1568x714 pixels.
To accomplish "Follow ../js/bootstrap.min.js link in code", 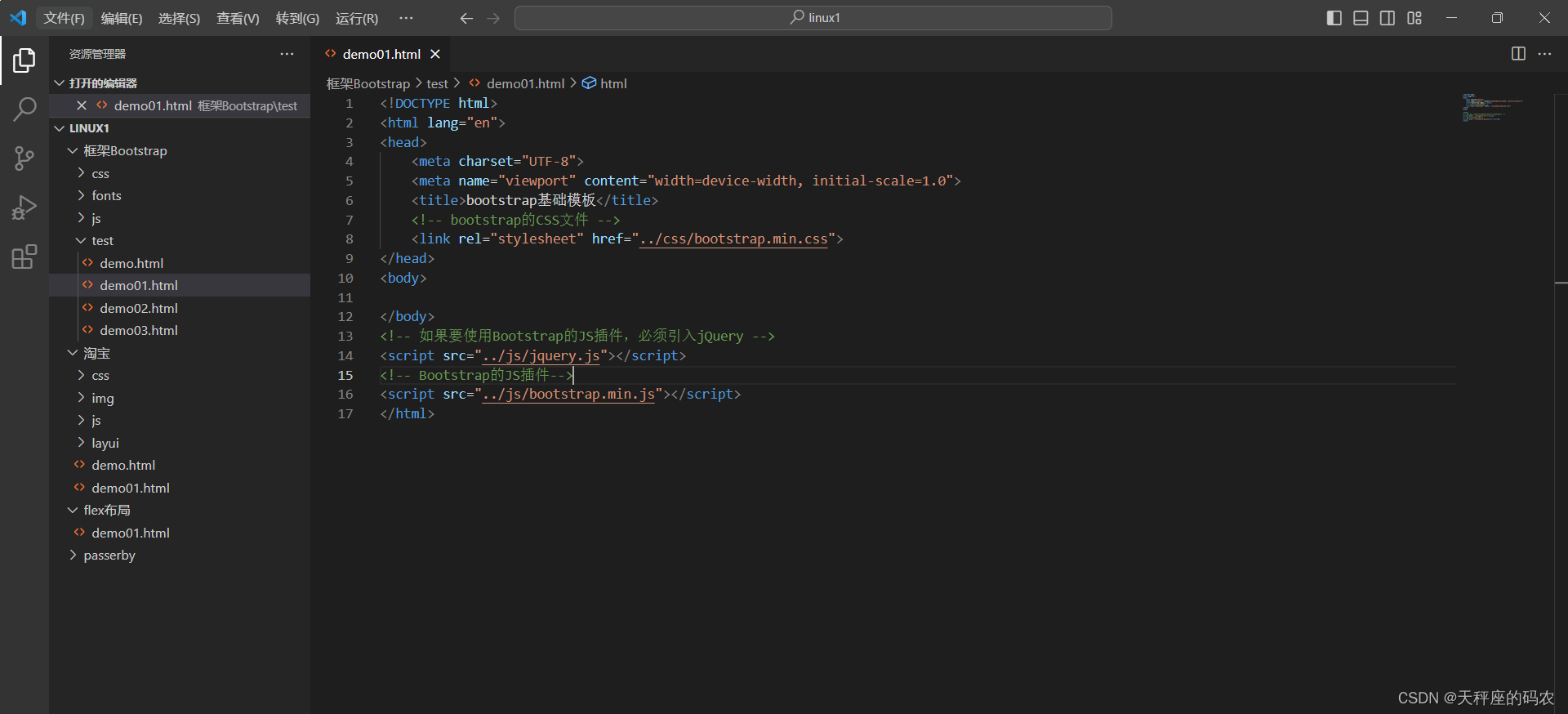I will (568, 395).
